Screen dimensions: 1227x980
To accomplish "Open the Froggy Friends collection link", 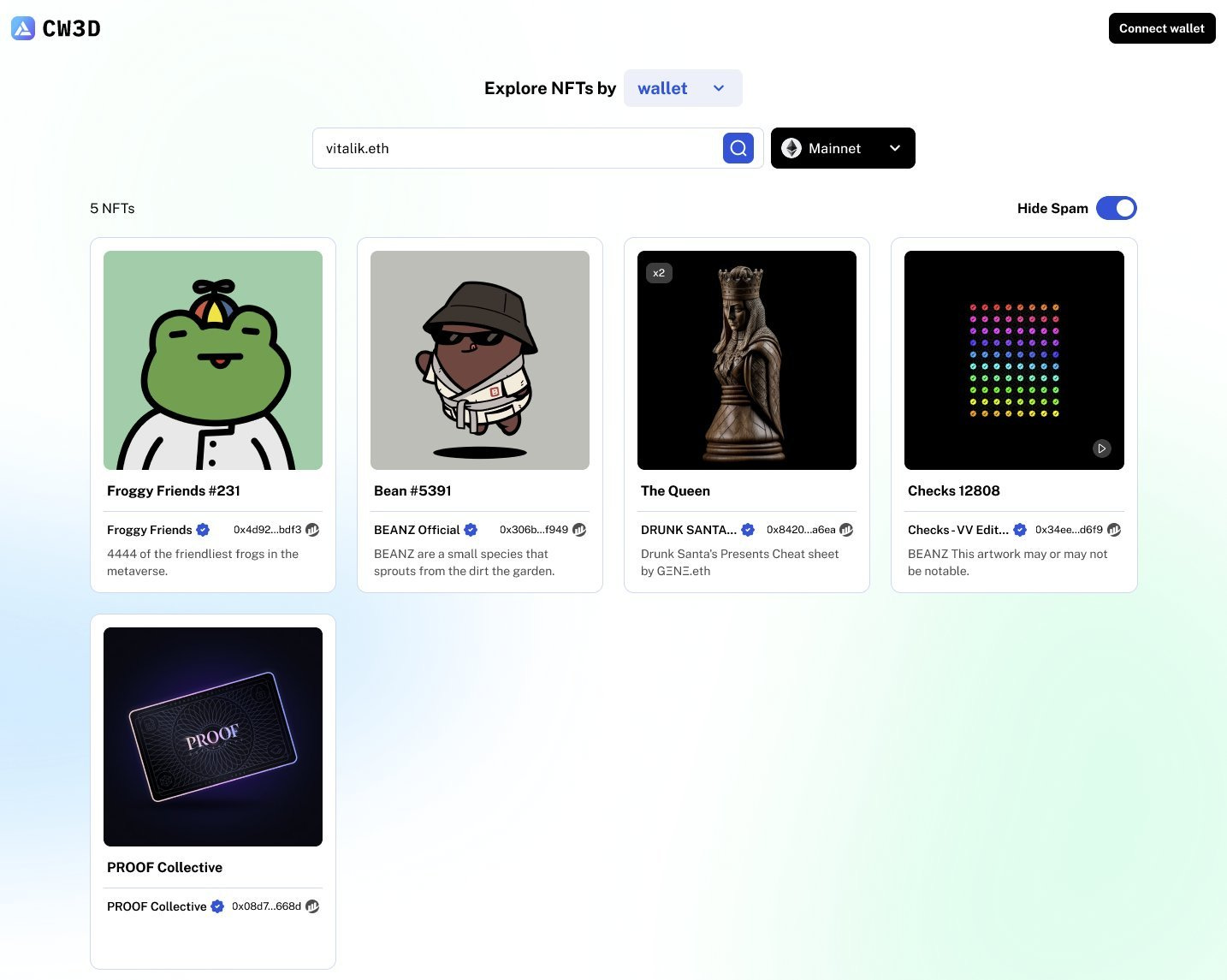I will point(150,530).
